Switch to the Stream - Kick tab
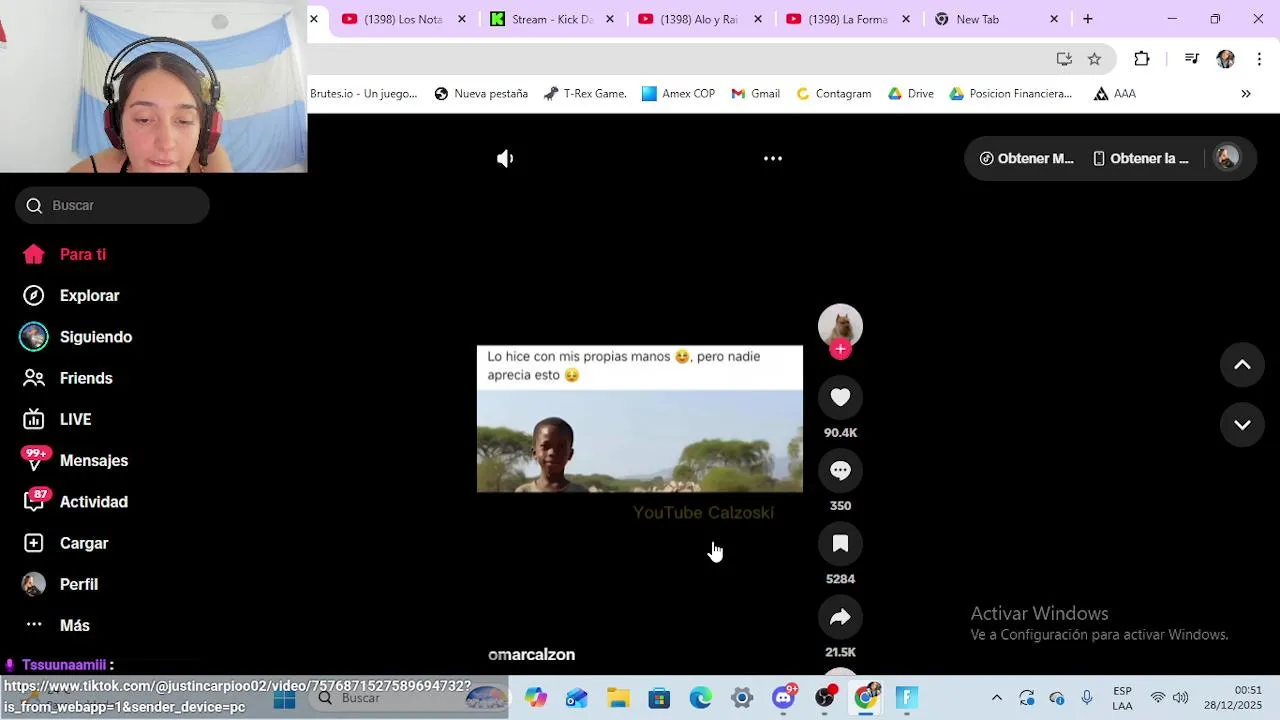Image resolution: width=1280 pixels, height=720 pixels. pyautogui.click(x=551, y=19)
